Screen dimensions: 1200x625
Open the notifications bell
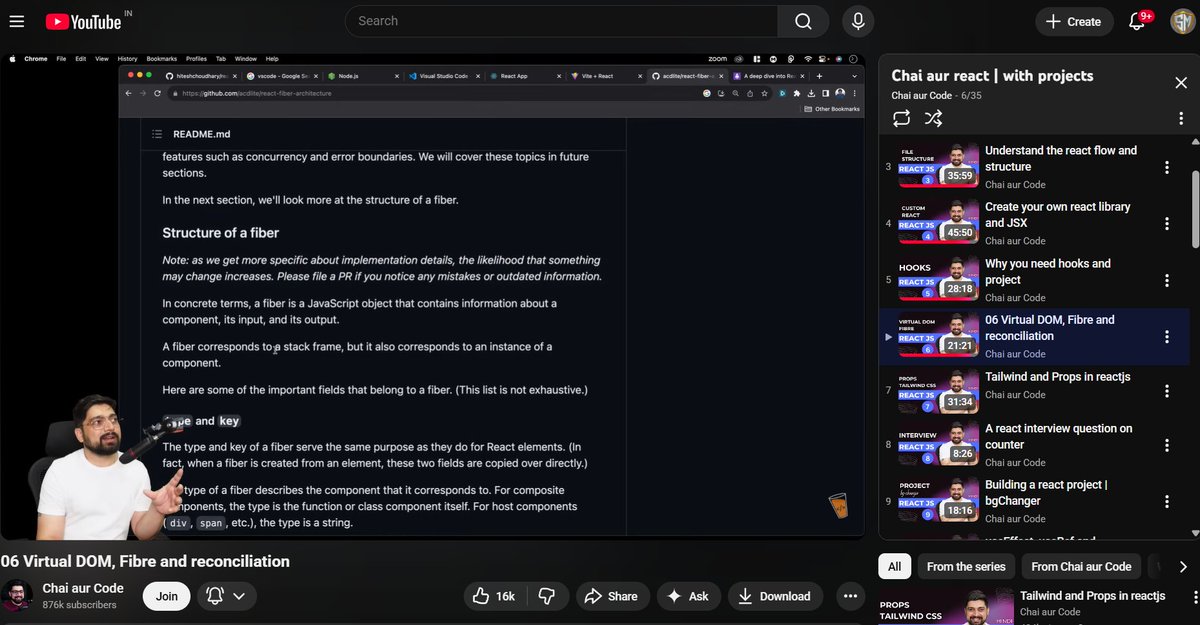pyautogui.click(x=1137, y=21)
